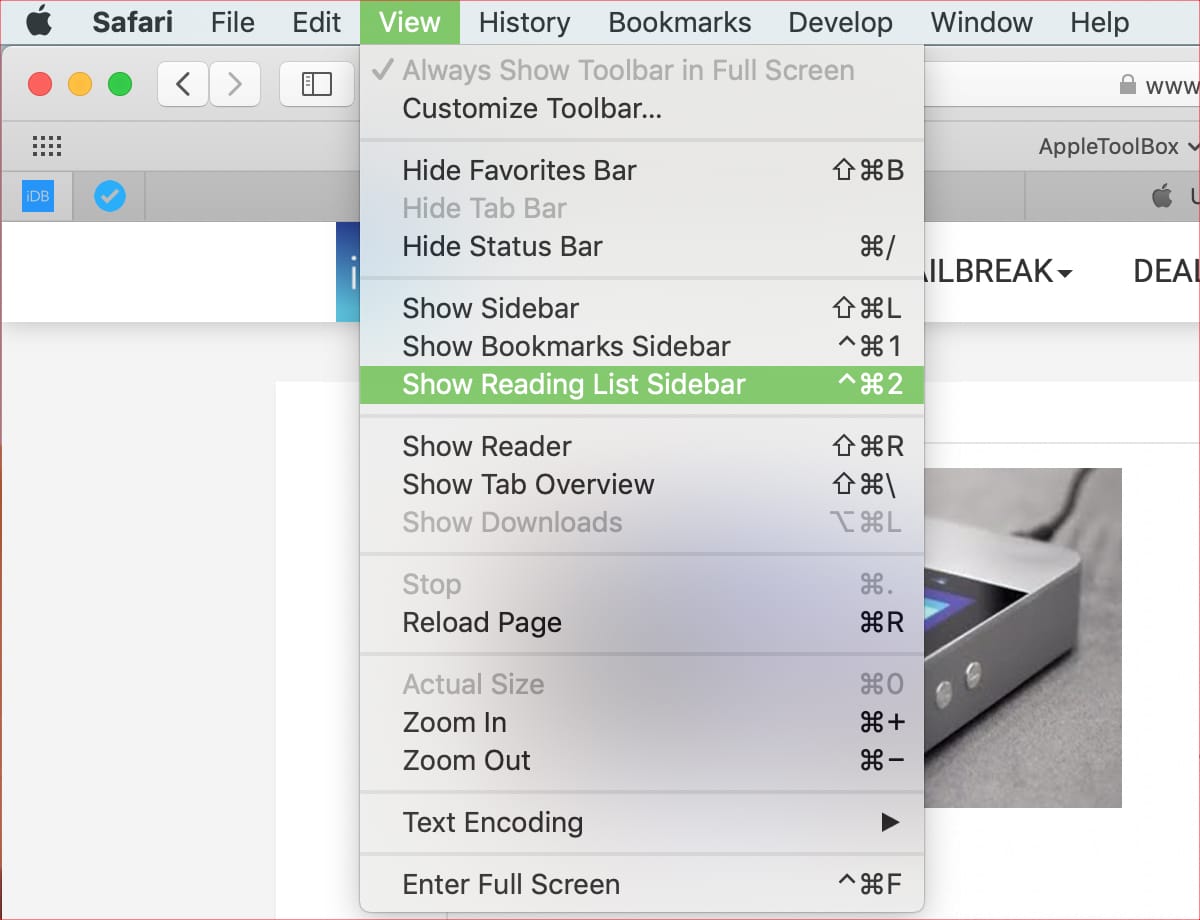Select Zoom Out
Viewport: 1200px width, 920px height.
click(642, 760)
